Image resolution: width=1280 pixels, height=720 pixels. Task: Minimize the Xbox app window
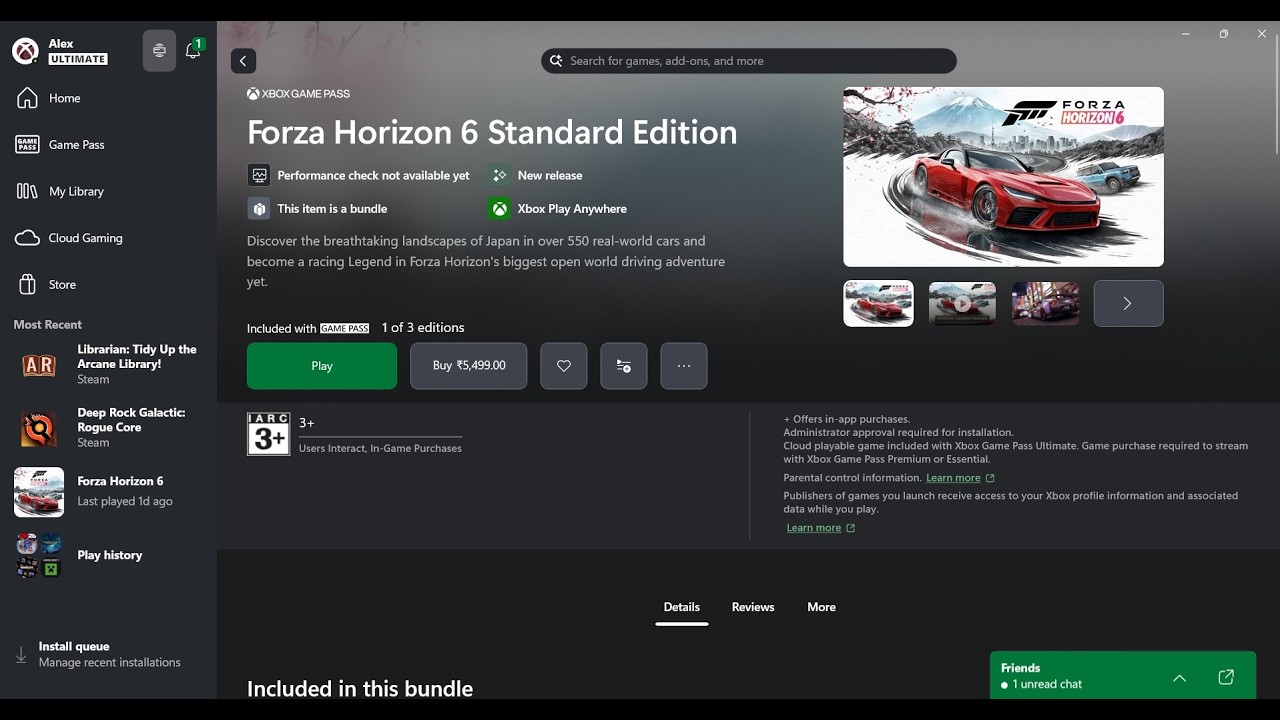(x=1186, y=34)
